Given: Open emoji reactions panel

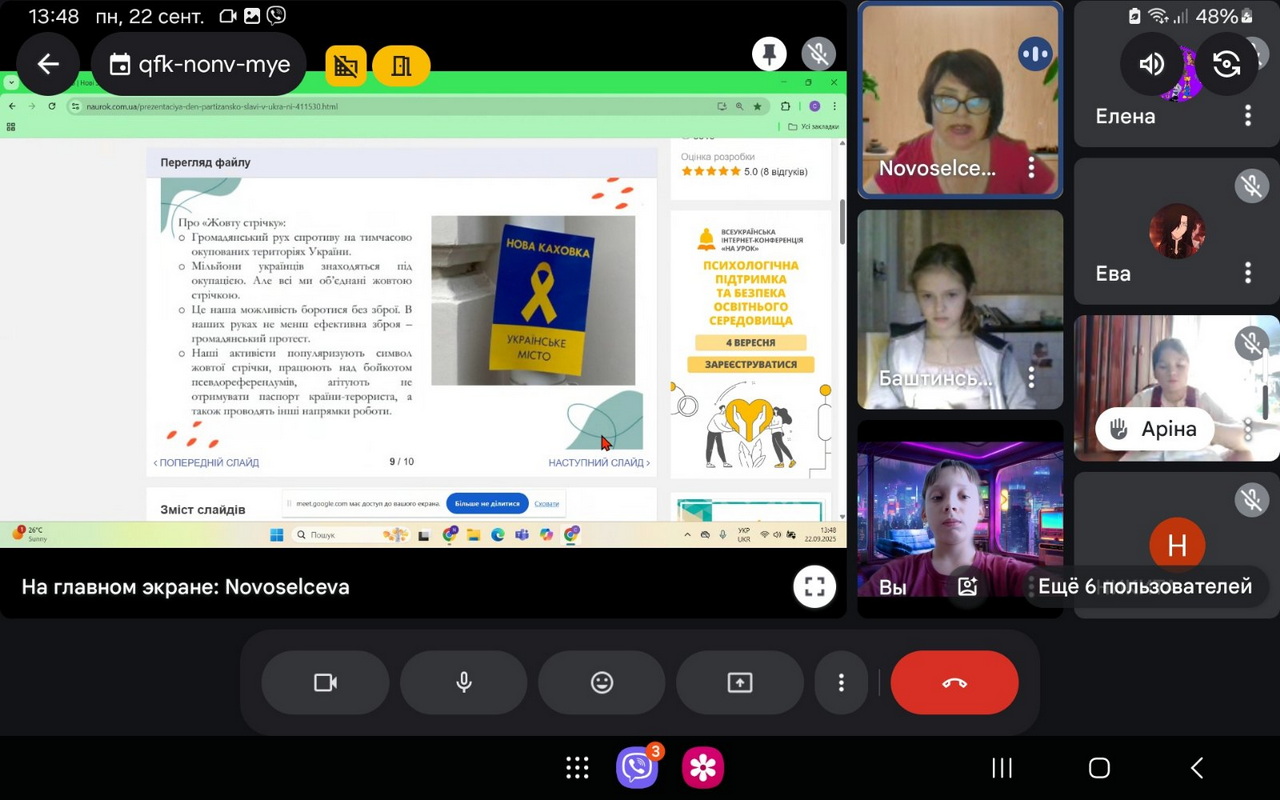Looking at the screenshot, I should 602,682.
